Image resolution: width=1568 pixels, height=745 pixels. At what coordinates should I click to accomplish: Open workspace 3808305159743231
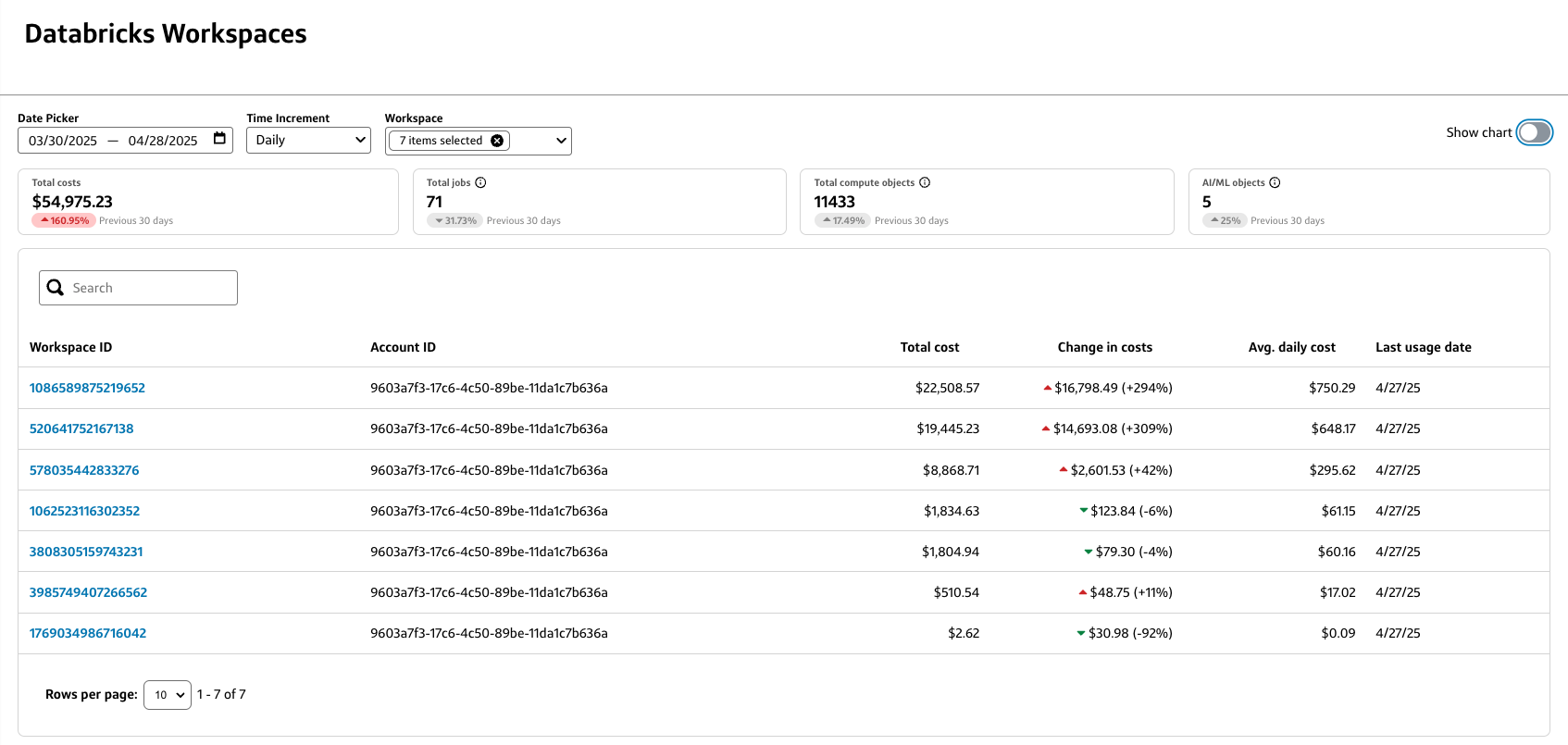point(86,552)
